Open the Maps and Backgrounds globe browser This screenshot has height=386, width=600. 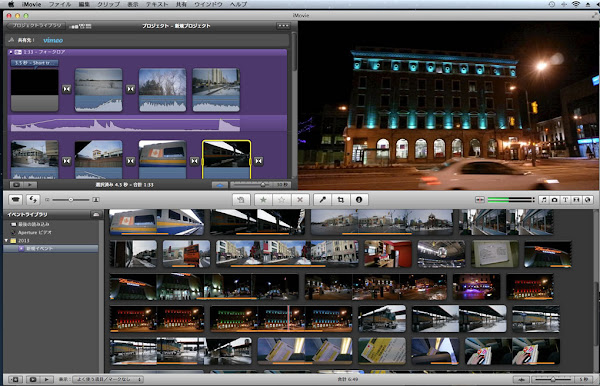point(587,200)
